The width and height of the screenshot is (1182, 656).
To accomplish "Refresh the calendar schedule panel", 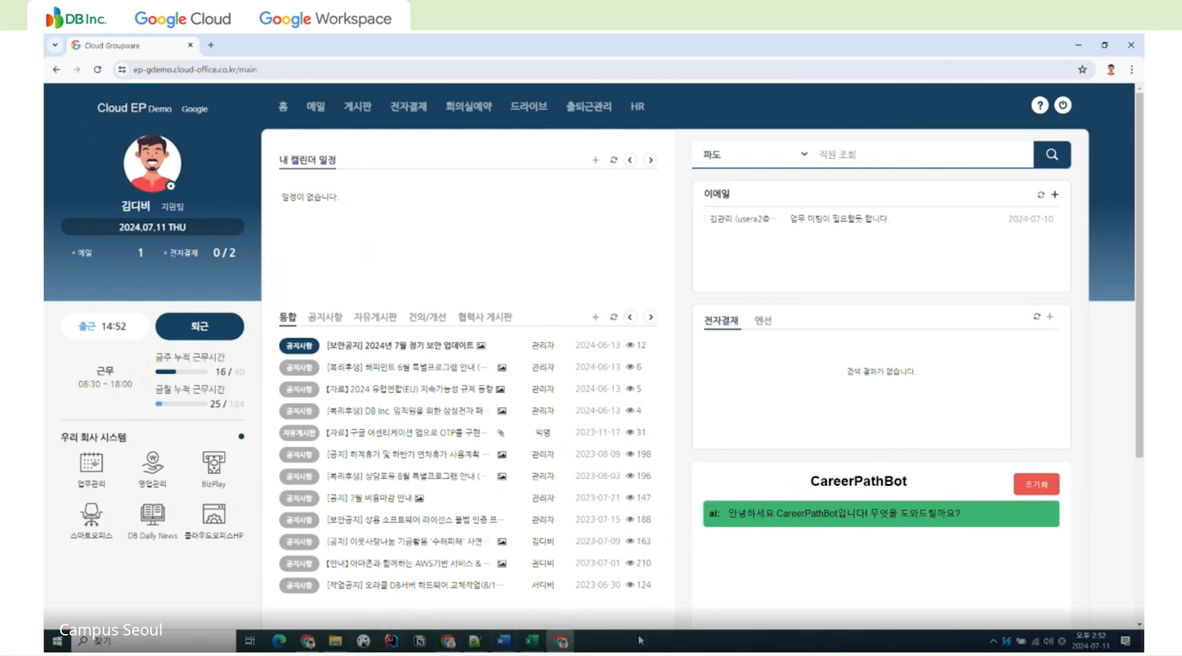I will tap(614, 160).
